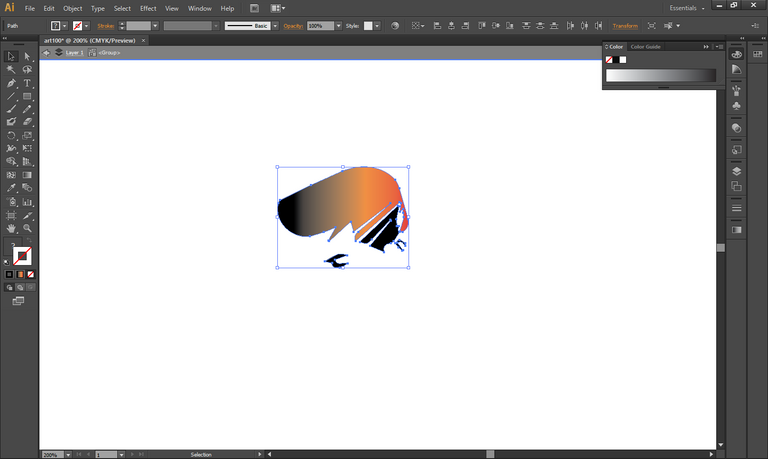
Task: Enable Draw Behind mode
Action: coord(20,288)
